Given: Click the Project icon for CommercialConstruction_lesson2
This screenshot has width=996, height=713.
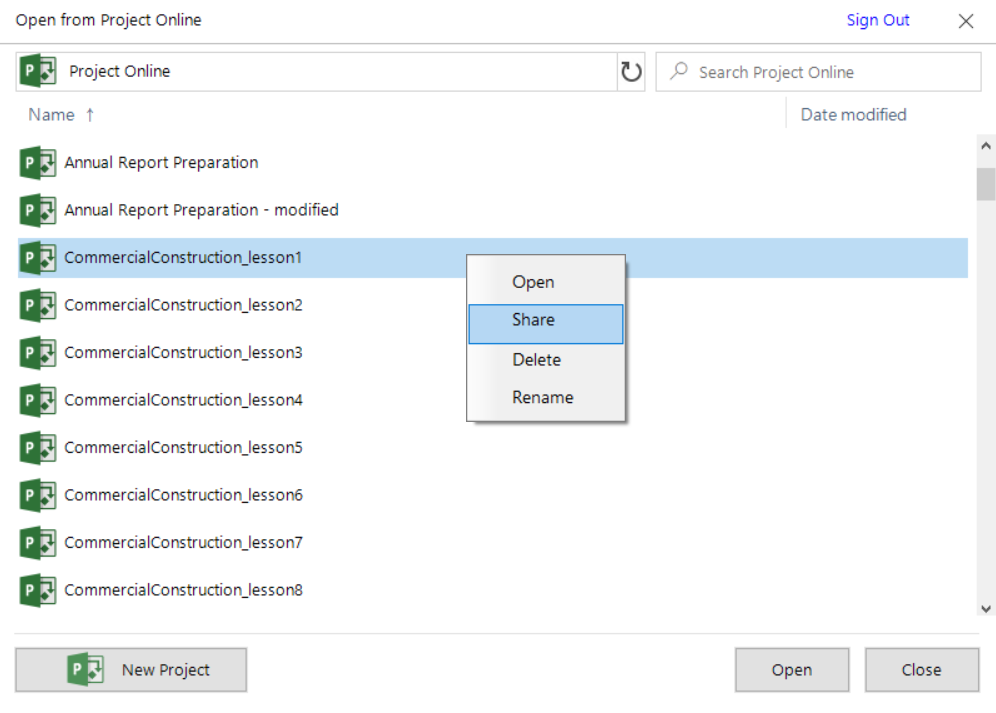Looking at the screenshot, I should coord(38,306).
